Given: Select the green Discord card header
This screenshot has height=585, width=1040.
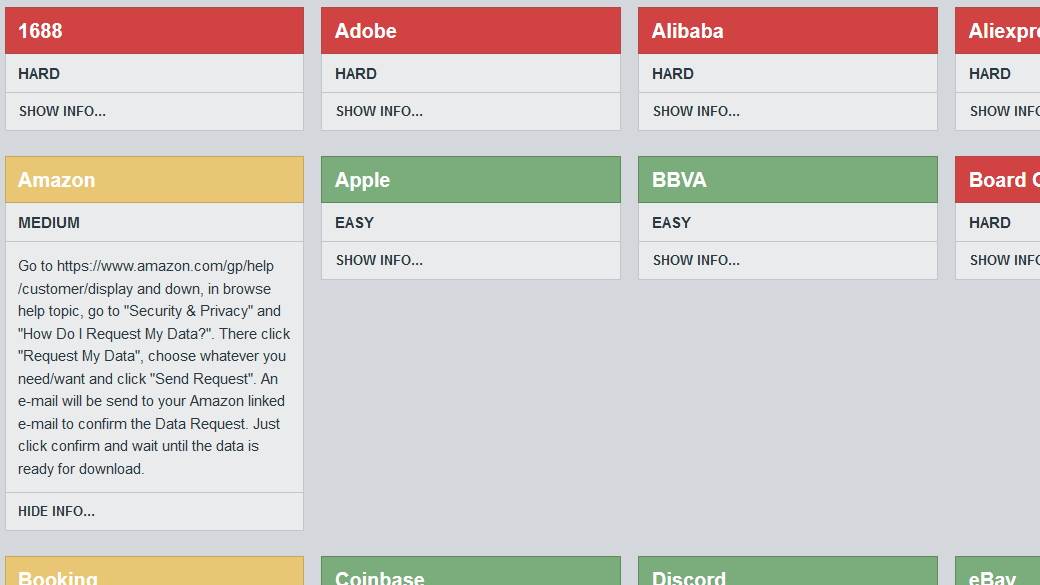Looking at the screenshot, I should [x=787, y=573].
